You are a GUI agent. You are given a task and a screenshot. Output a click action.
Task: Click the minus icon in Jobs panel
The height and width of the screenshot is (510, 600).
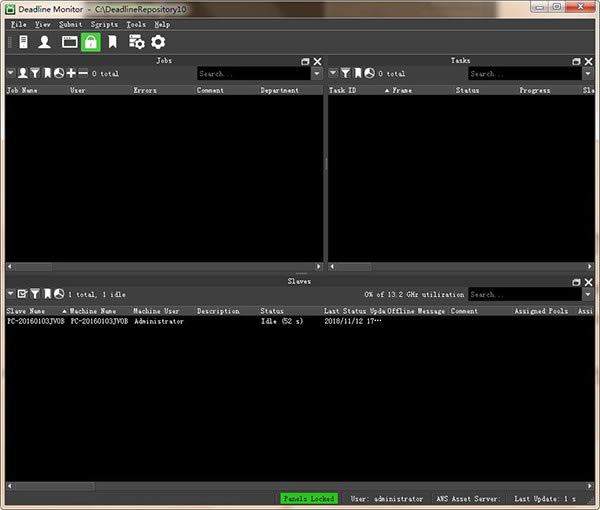click(83, 73)
